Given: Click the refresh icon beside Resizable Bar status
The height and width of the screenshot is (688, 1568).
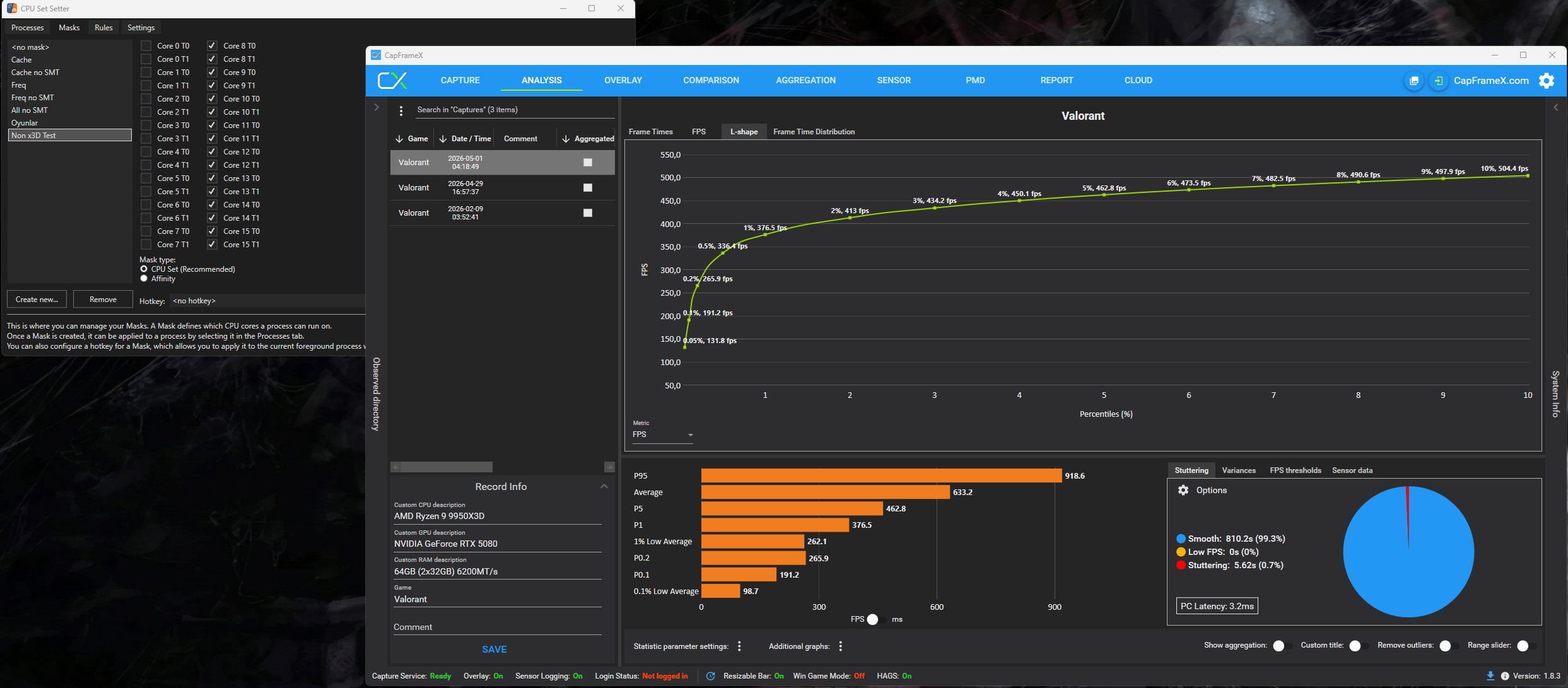Looking at the screenshot, I should click(711, 676).
